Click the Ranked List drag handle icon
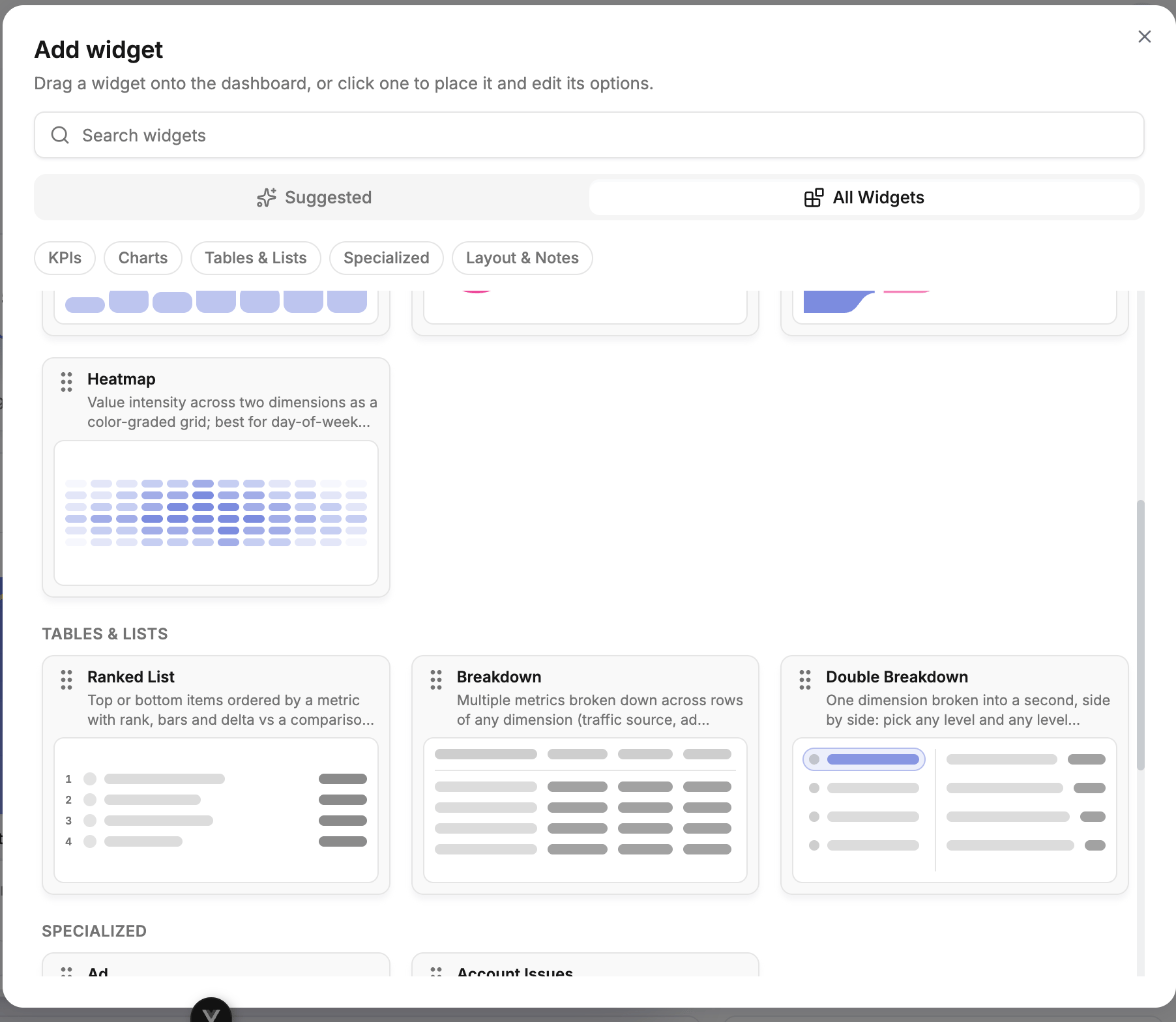This screenshot has width=1176, height=1022. coord(66,679)
